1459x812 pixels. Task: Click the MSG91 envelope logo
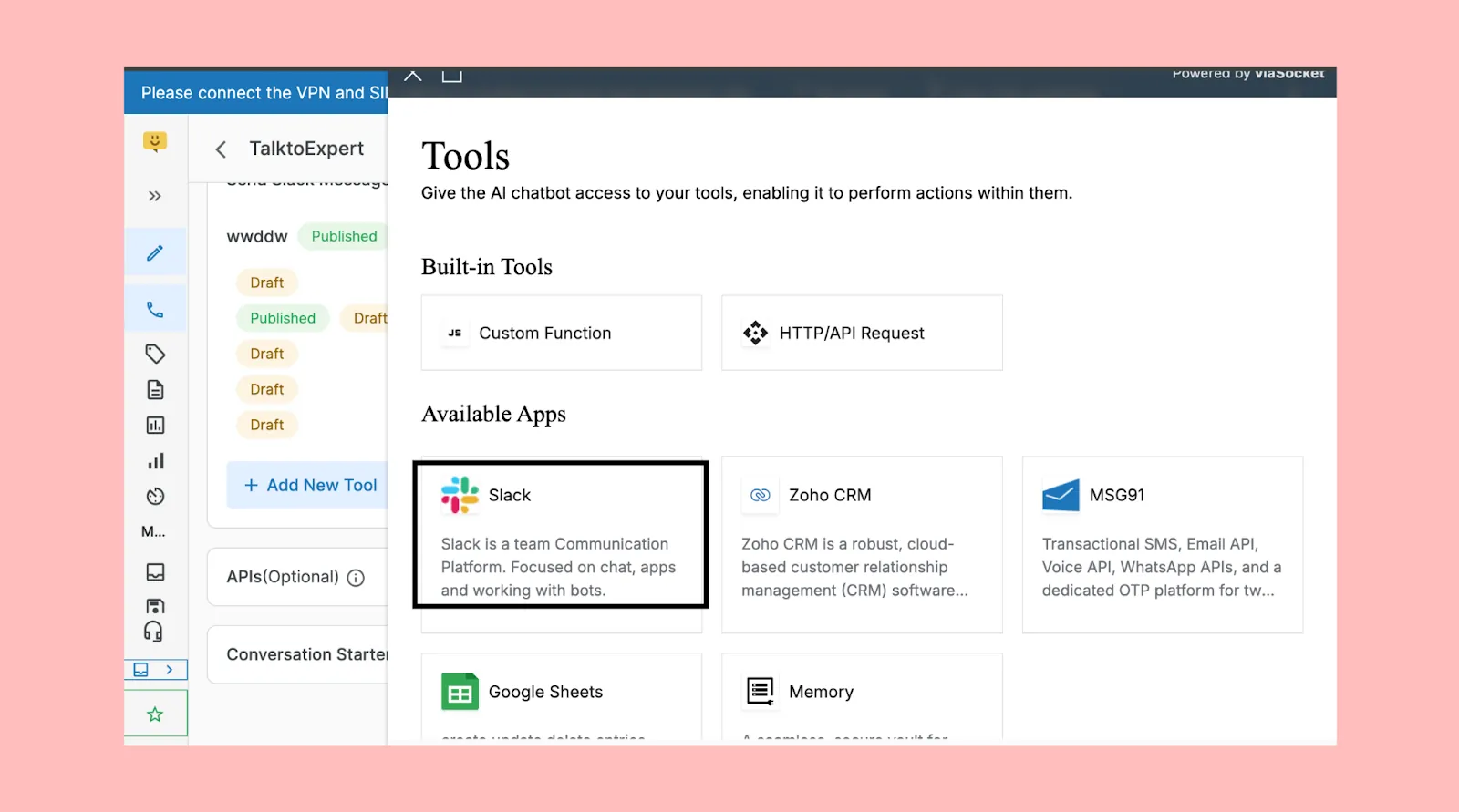tap(1061, 496)
